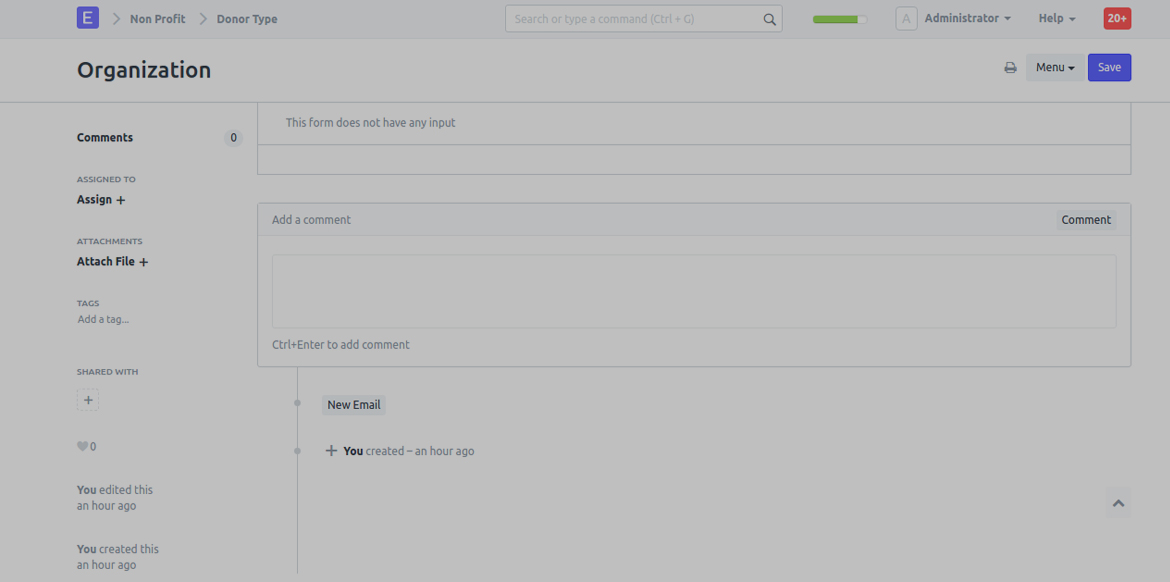Open the Help dropdown

[x=1056, y=19]
